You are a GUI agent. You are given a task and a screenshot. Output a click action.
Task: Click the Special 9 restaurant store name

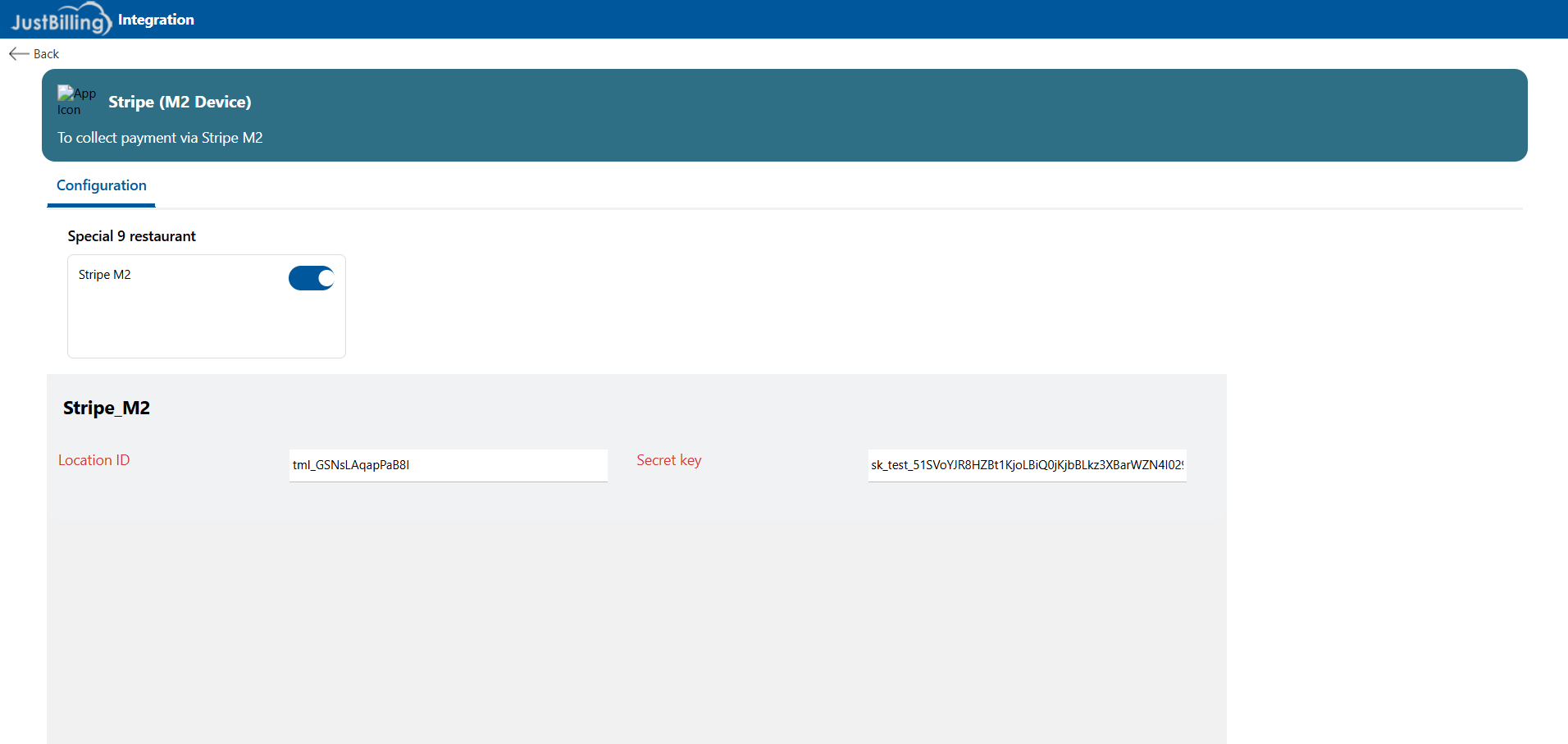[131, 236]
